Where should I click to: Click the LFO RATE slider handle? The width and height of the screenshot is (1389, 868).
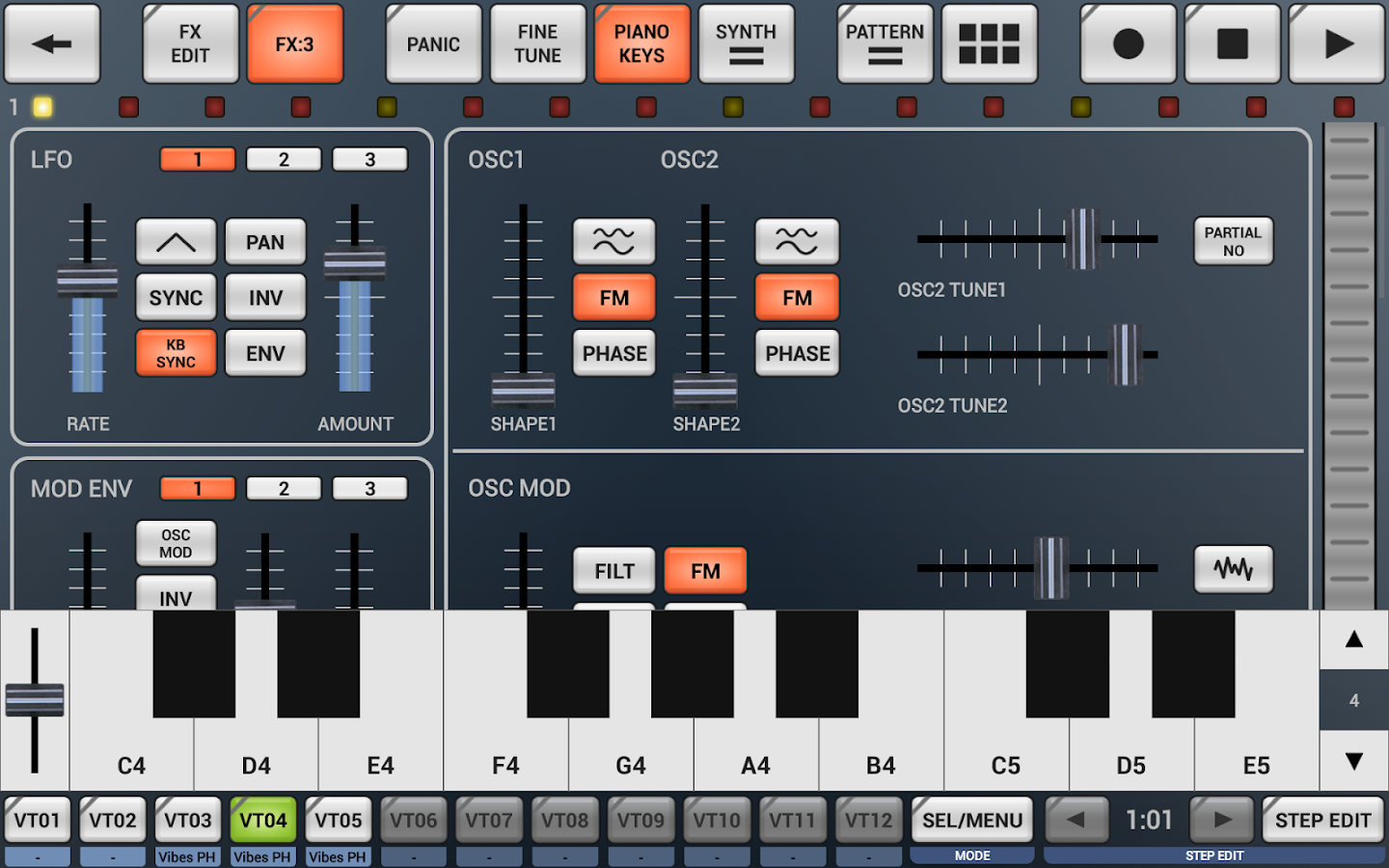(x=87, y=282)
